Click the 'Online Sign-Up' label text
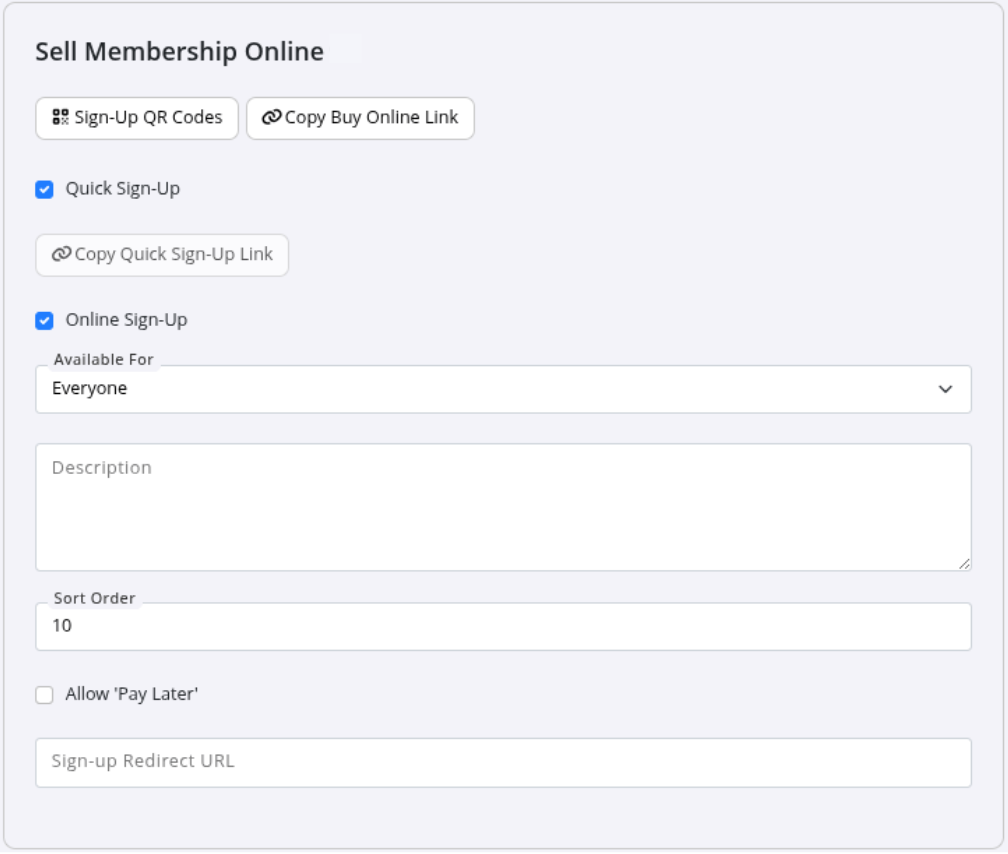The height and width of the screenshot is (854, 1008). click(x=126, y=321)
